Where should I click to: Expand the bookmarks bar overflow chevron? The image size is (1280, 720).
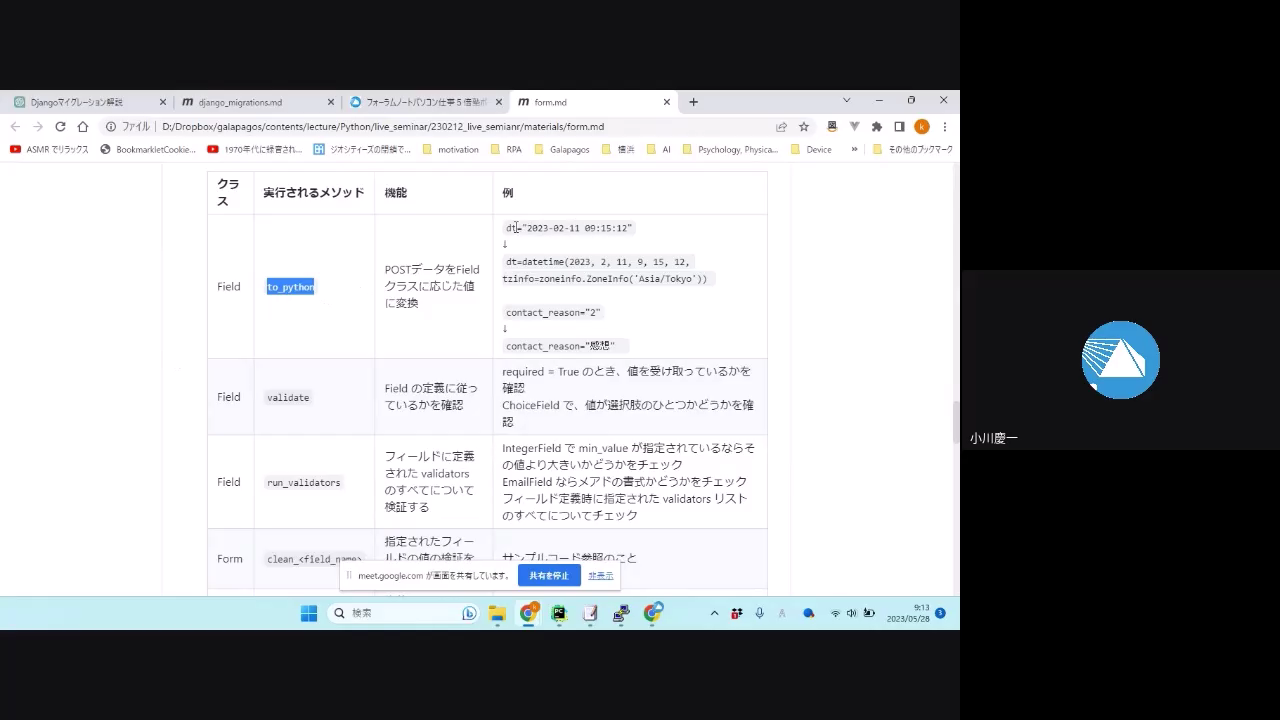tap(854, 149)
